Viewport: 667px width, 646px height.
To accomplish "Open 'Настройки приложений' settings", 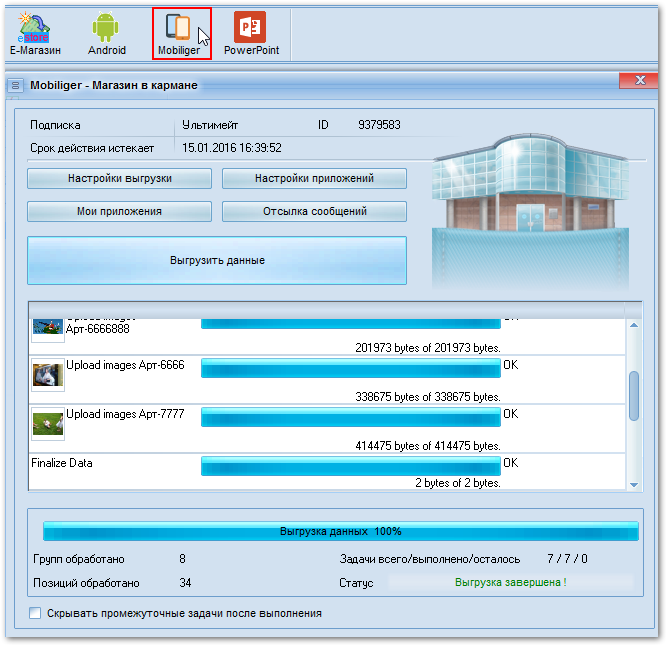I will point(314,179).
